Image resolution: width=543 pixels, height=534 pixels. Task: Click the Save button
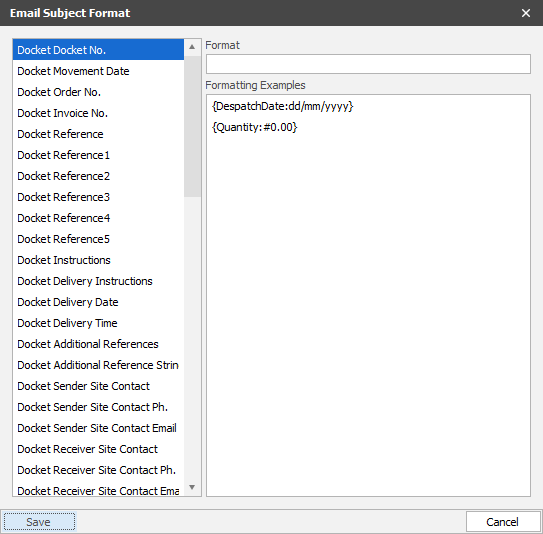39,522
